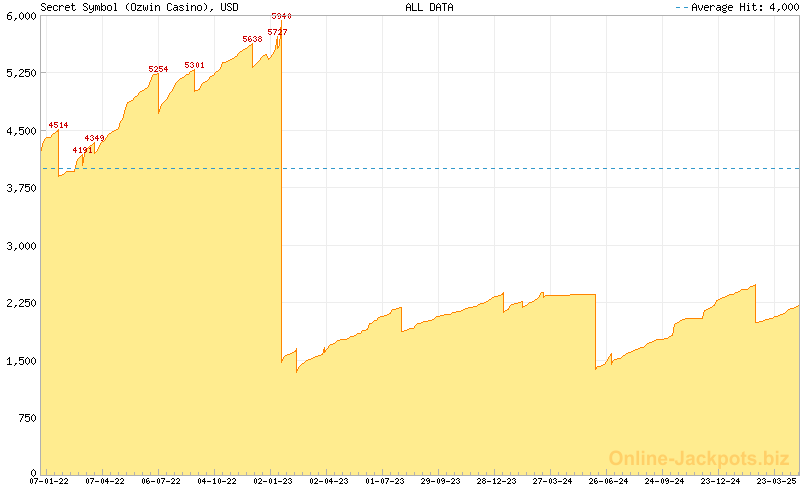Viewport: 800px width, 490px height.
Task: Click the 2,250 y-axis value label
Action: 22,303
